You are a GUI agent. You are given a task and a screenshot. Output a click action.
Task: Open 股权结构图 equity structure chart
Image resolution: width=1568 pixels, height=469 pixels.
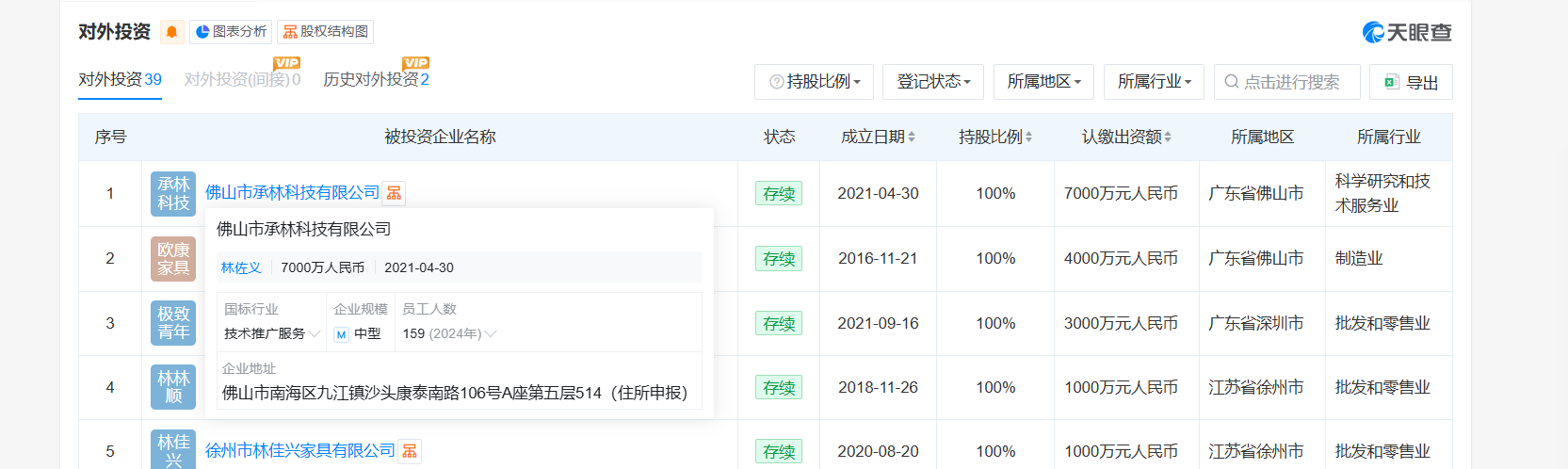[x=326, y=32]
